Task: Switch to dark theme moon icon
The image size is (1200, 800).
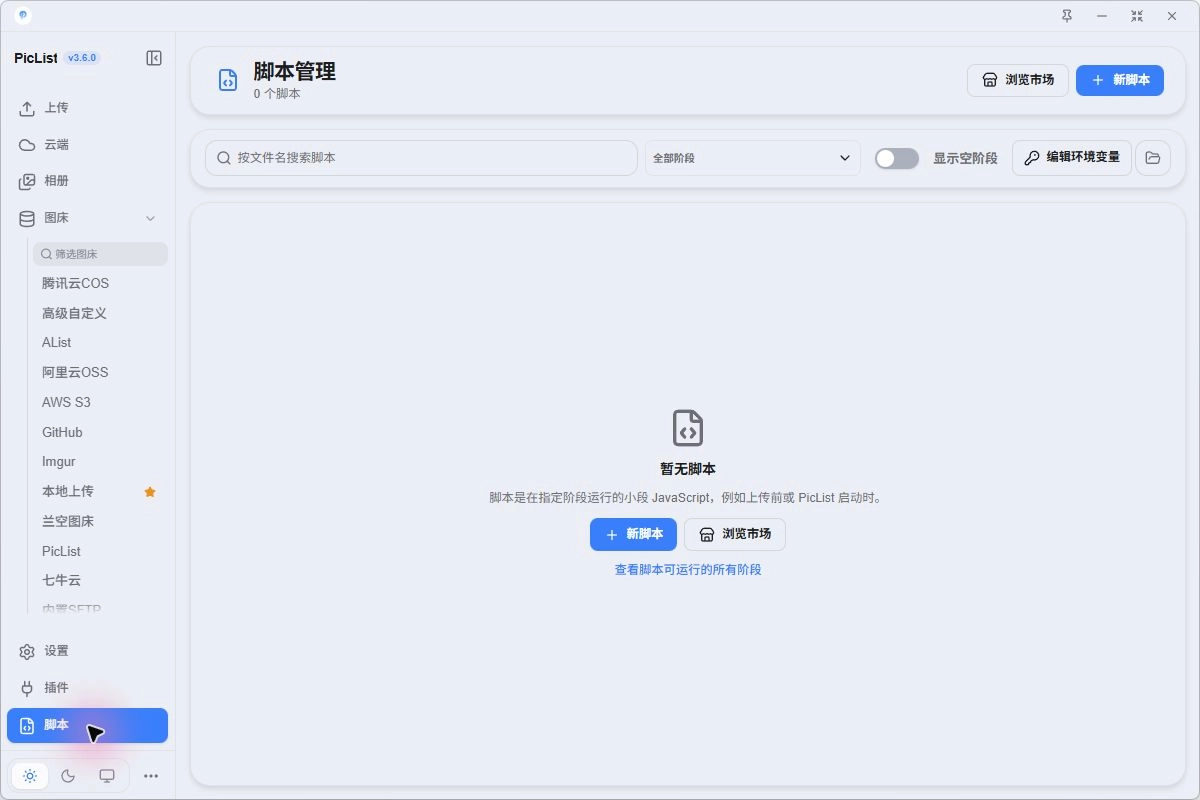Action: (x=68, y=776)
